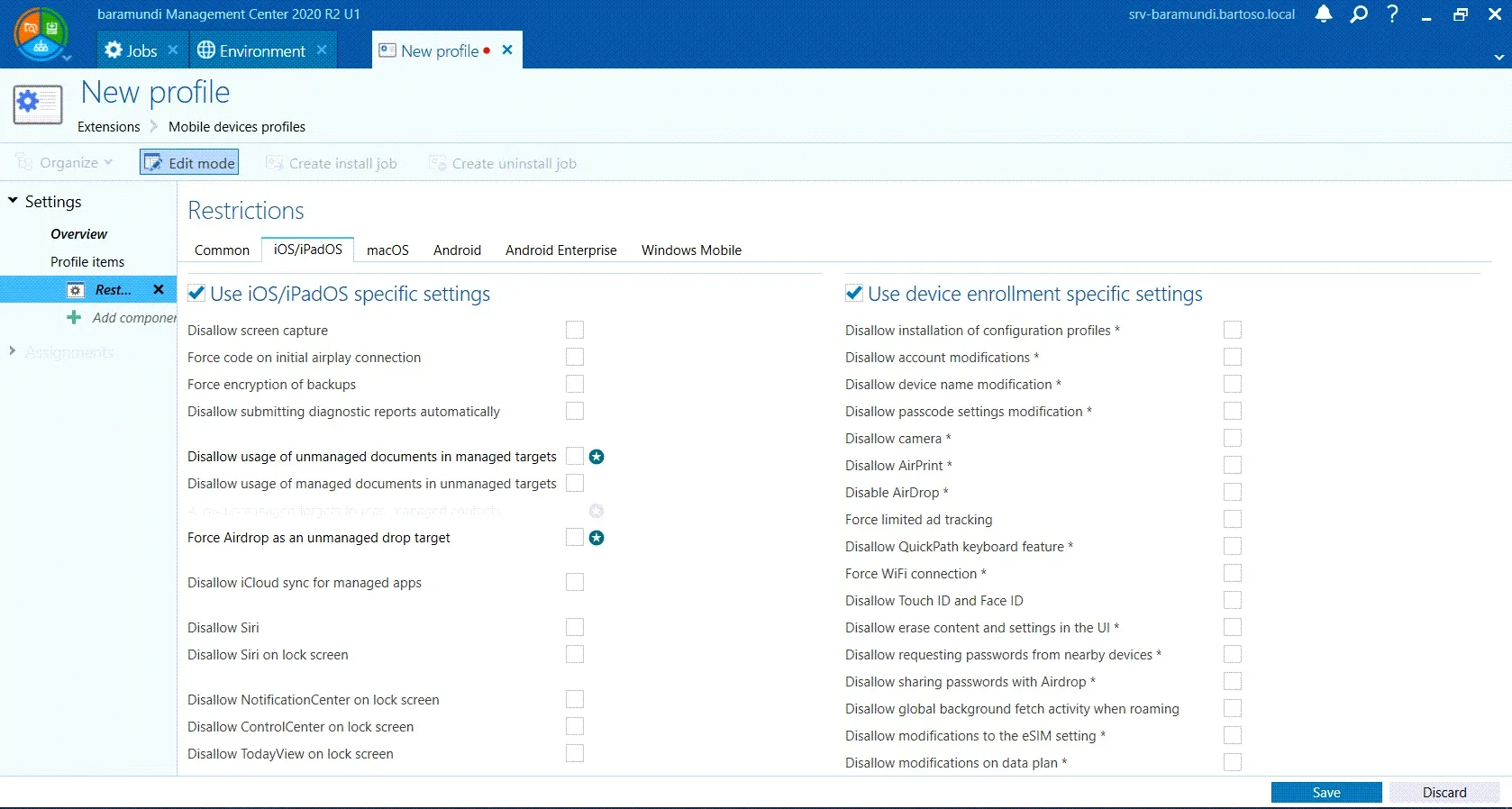Click the notifications bell icon
The height and width of the screenshot is (809, 1512).
1323,14
